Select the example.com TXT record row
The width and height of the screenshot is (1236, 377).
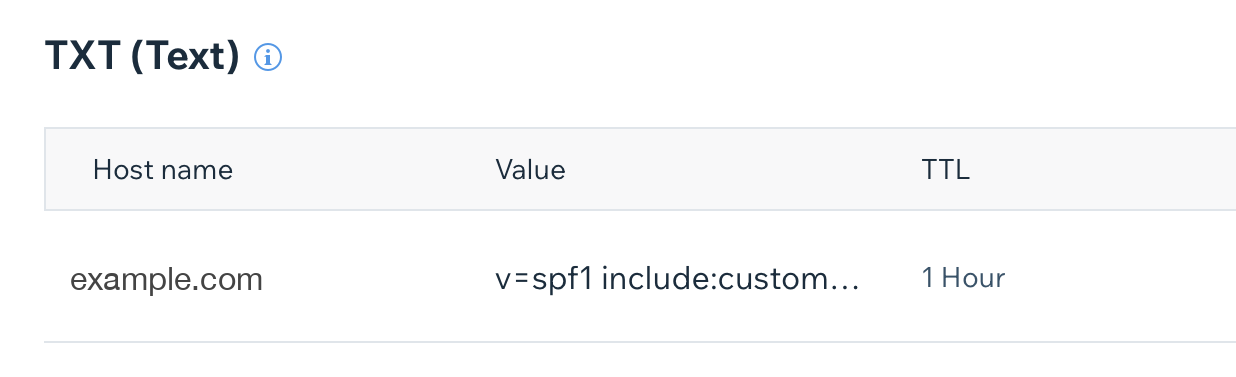pos(640,277)
